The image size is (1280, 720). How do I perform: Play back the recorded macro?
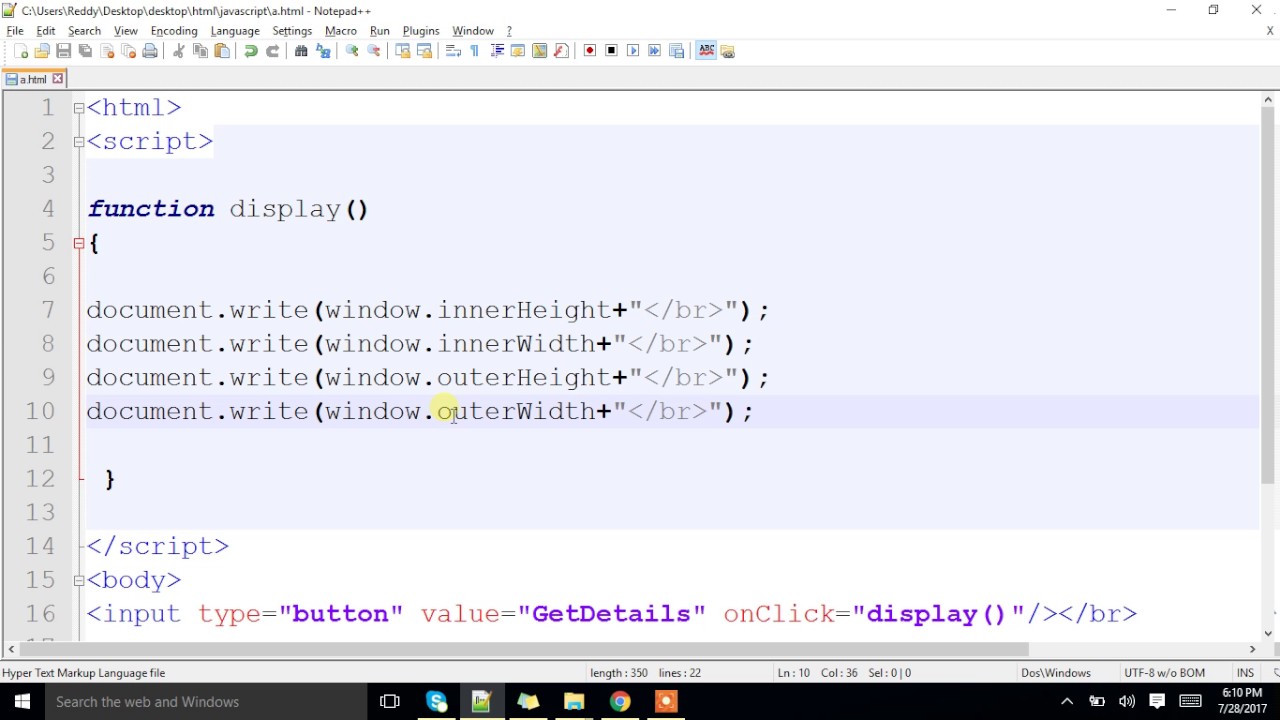pyautogui.click(x=633, y=51)
